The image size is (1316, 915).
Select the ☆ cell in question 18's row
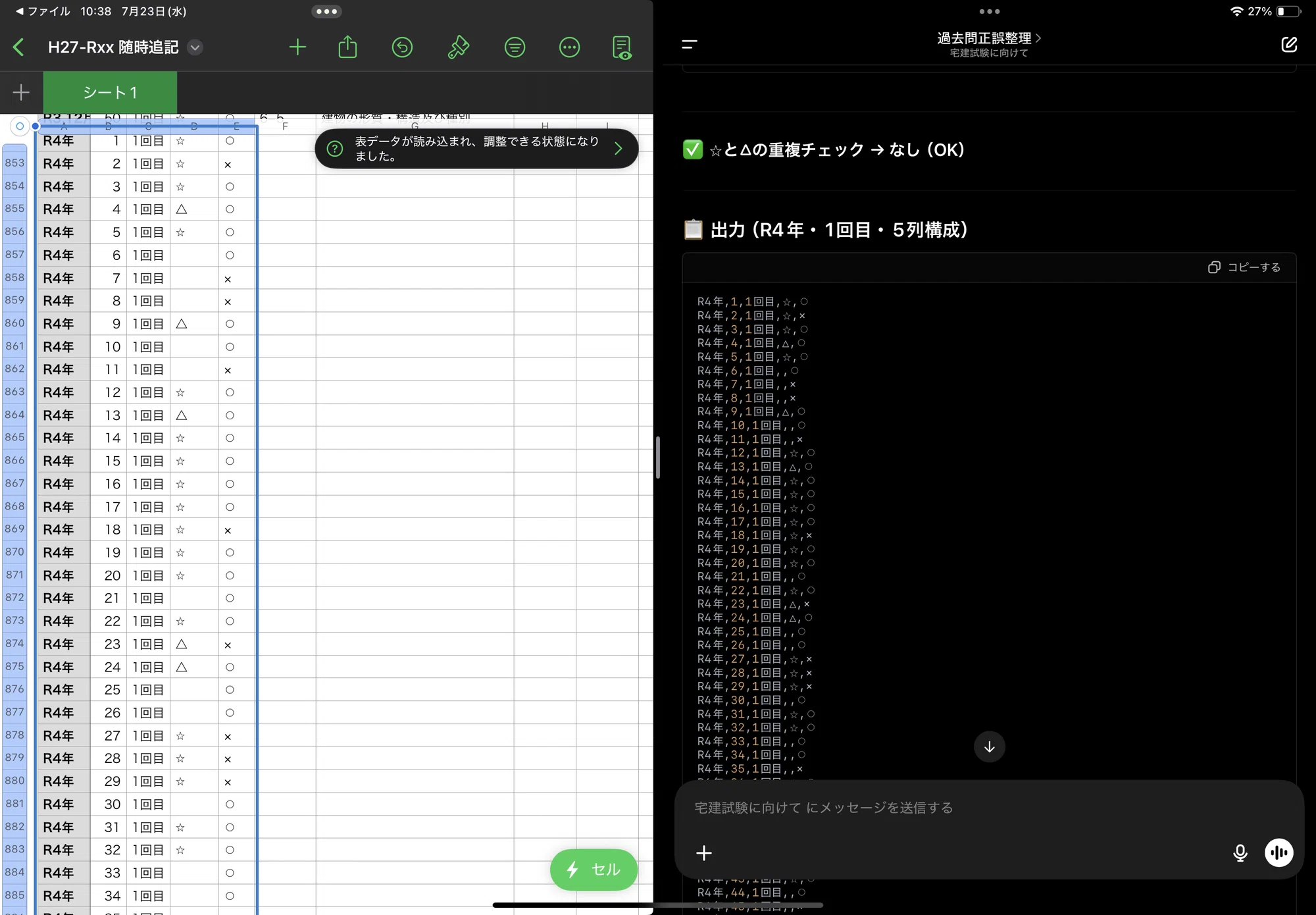pyautogui.click(x=194, y=530)
